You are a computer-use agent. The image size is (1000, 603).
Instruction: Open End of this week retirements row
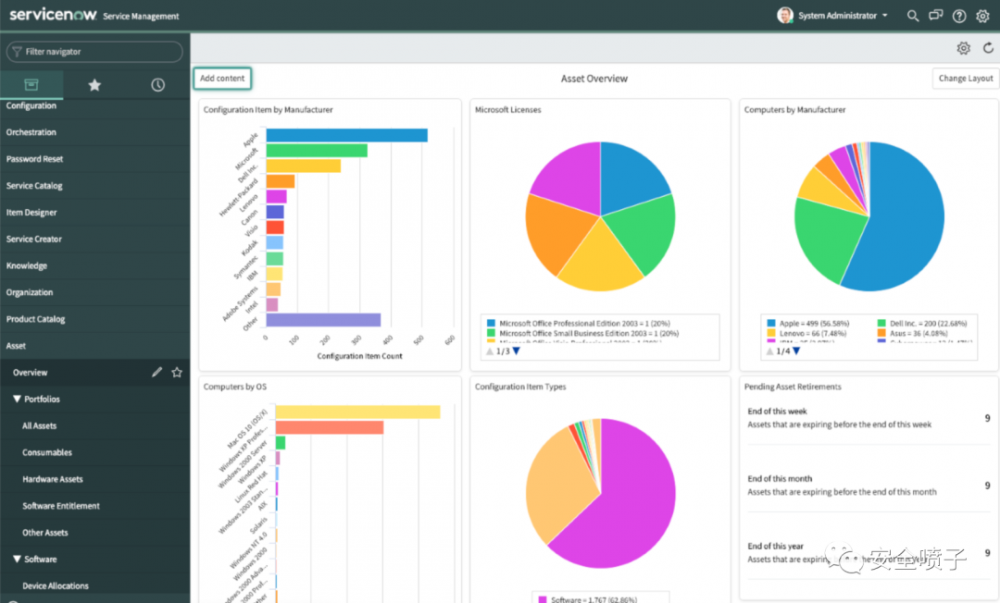pos(869,418)
